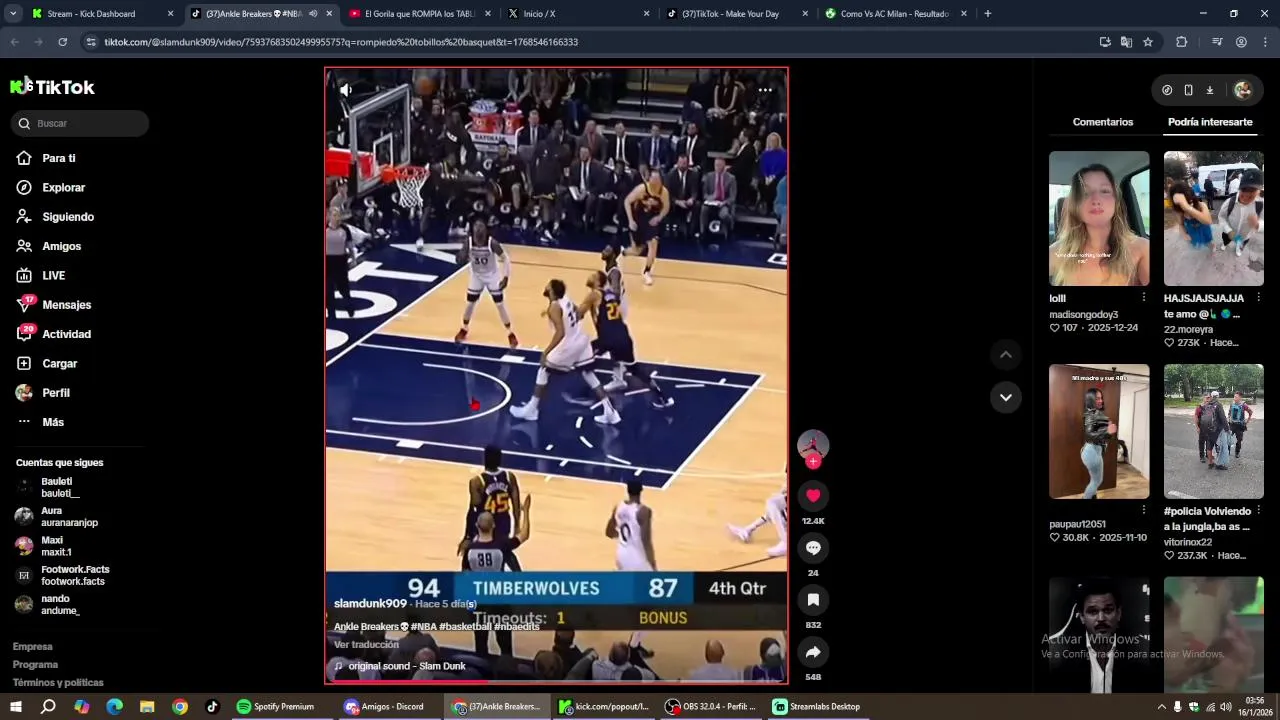Open a new browser tab
Image resolution: width=1280 pixels, height=720 pixels.
[988, 14]
